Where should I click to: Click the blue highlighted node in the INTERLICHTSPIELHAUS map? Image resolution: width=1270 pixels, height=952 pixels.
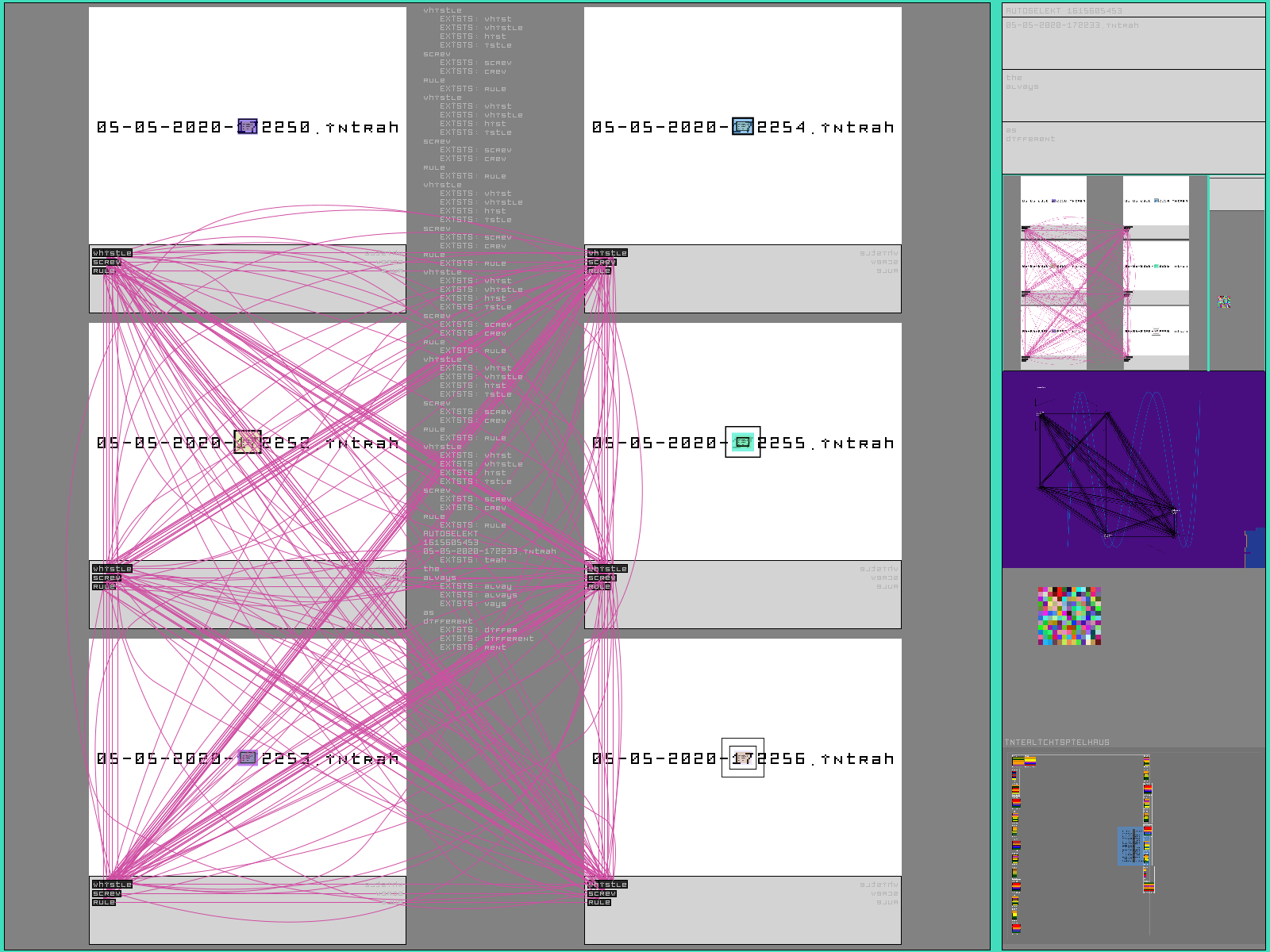point(1130,846)
